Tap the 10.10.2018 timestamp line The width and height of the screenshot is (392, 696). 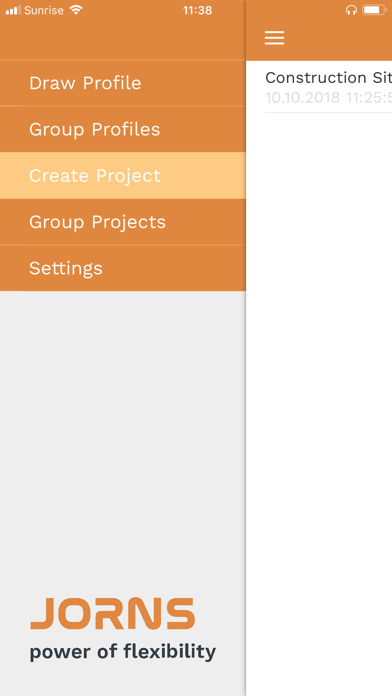[329, 97]
